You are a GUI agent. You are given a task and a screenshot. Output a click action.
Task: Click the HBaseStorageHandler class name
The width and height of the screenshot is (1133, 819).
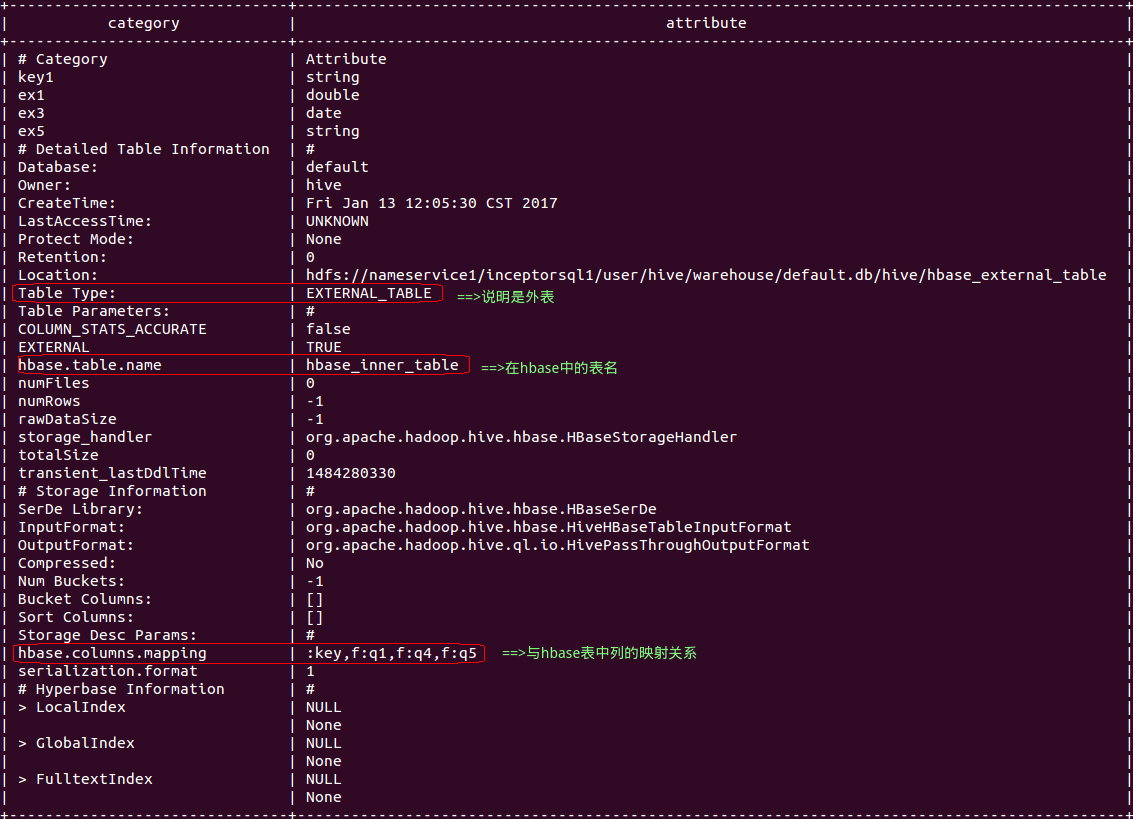[x=521, y=437]
